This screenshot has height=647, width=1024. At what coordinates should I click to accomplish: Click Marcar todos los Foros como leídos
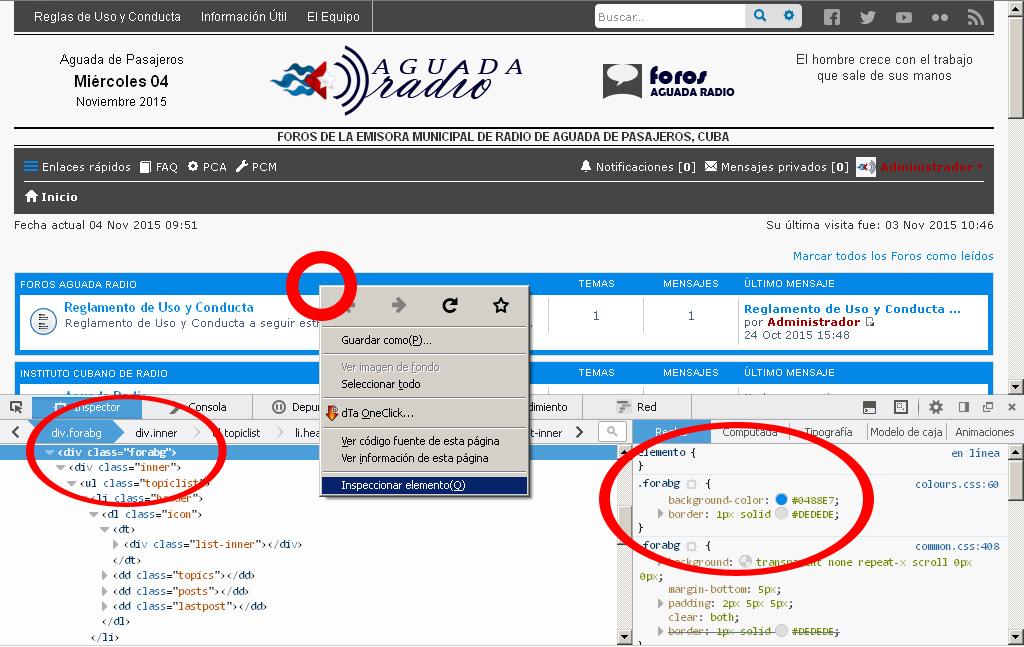[x=893, y=256]
